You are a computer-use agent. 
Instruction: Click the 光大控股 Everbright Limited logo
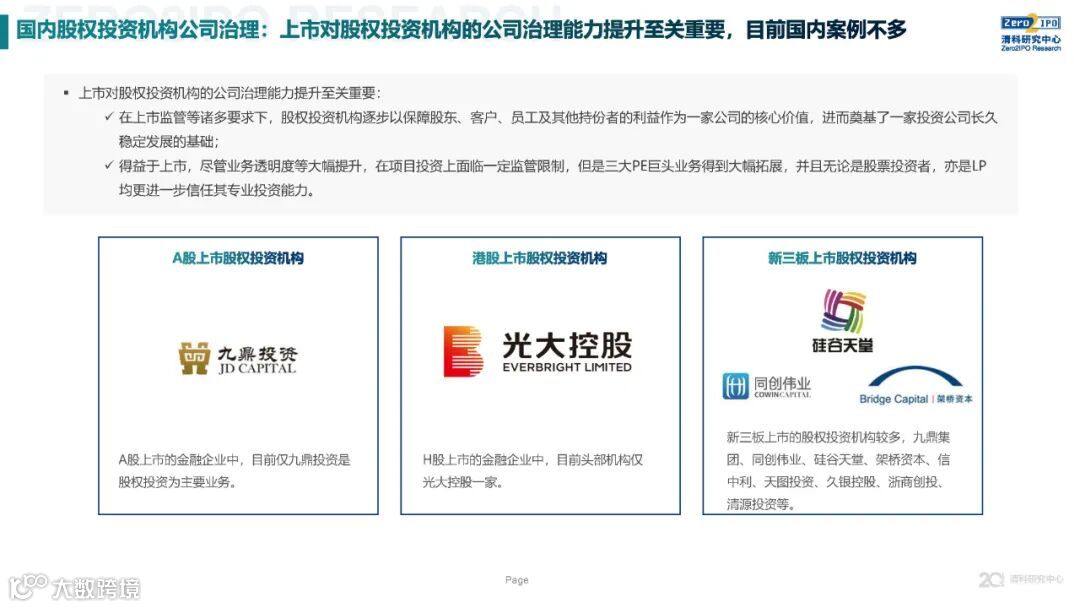click(x=537, y=351)
